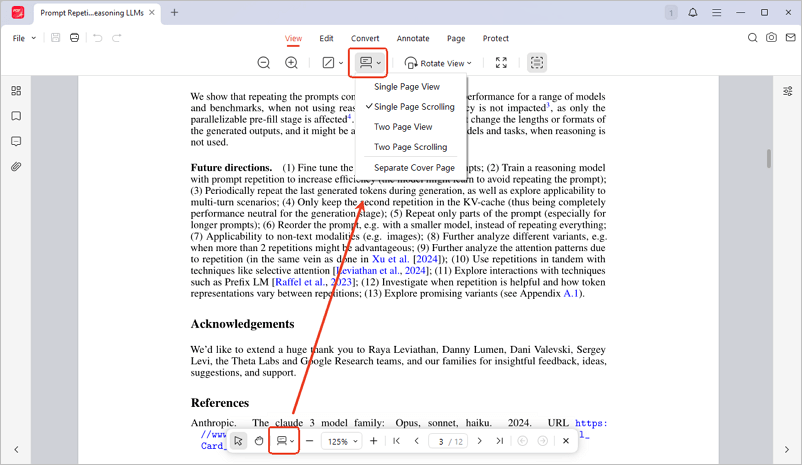Click the zoom out magnifier icon

pyautogui.click(x=263, y=63)
